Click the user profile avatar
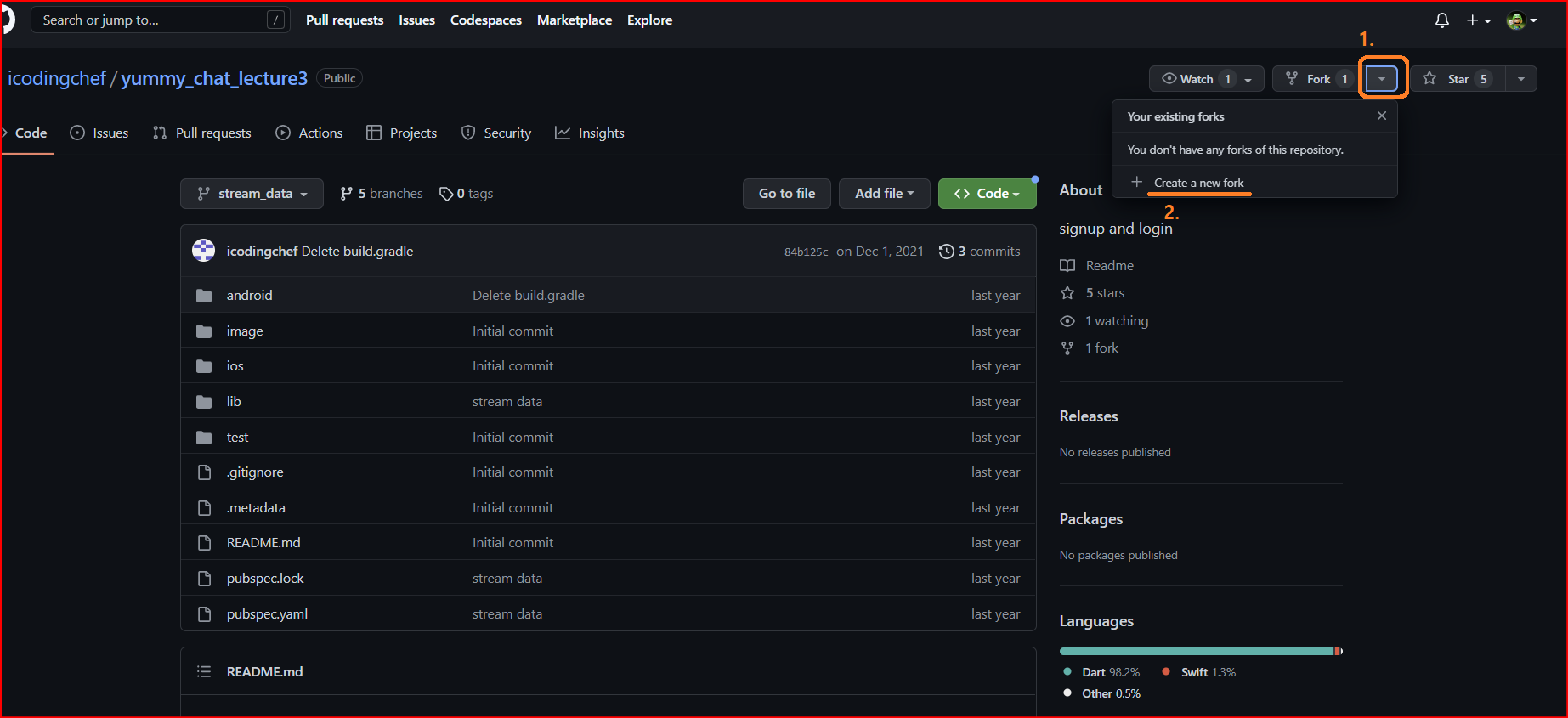The height and width of the screenshot is (718, 1568). [x=1515, y=20]
